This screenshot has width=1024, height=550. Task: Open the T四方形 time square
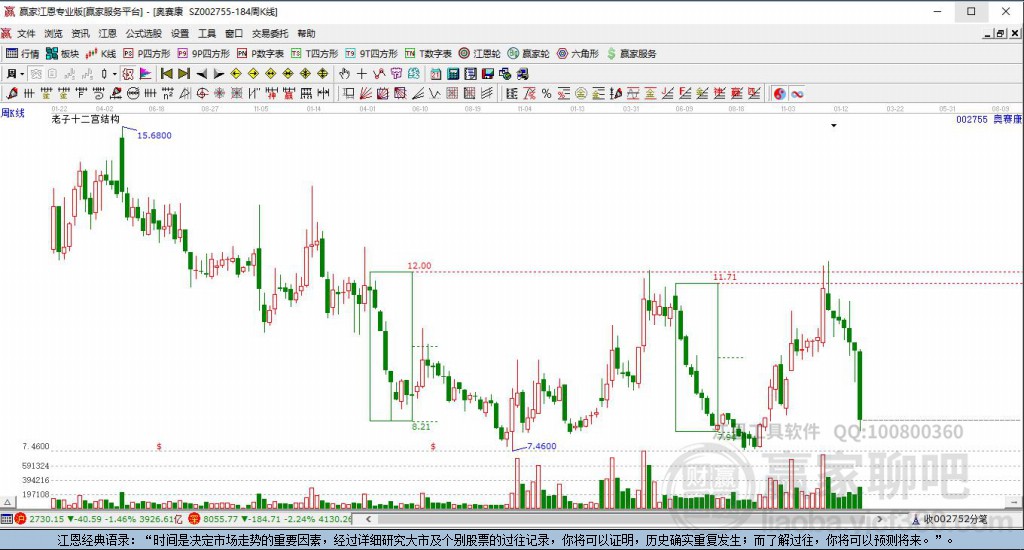[315, 54]
